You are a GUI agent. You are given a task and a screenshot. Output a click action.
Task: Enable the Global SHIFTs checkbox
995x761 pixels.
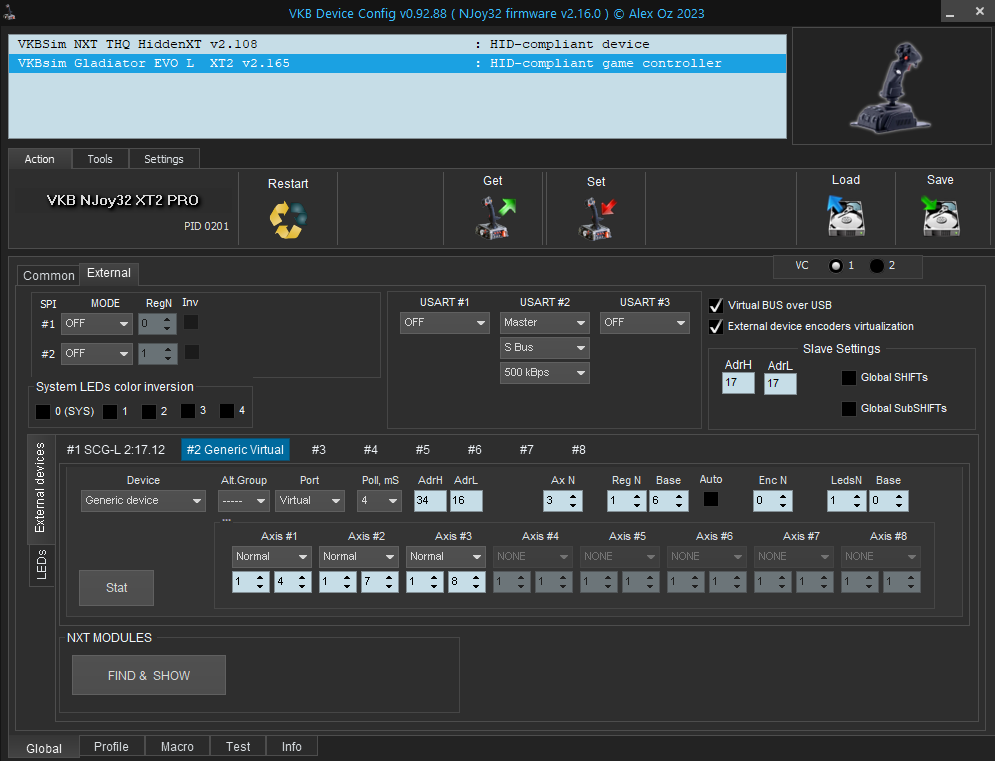tap(849, 378)
